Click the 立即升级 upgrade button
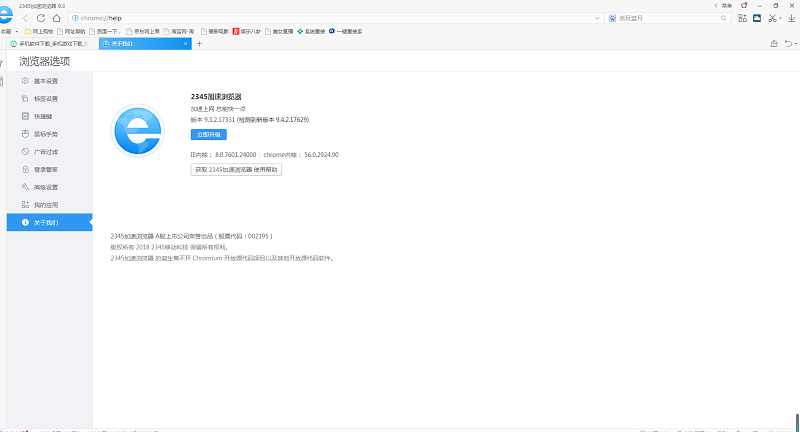The height and width of the screenshot is (432, 800). coord(209,135)
